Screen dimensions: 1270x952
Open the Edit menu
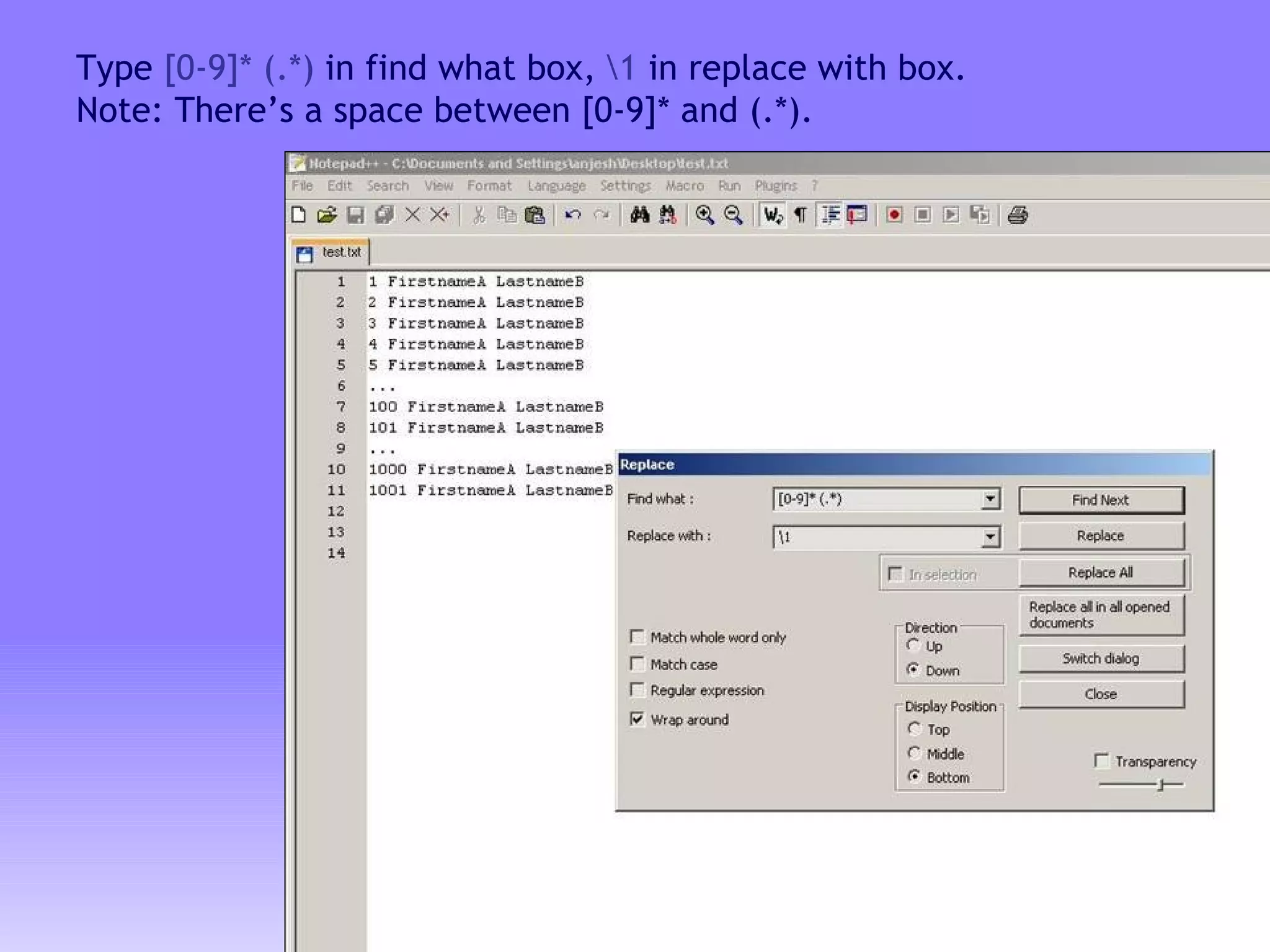(339, 186)
